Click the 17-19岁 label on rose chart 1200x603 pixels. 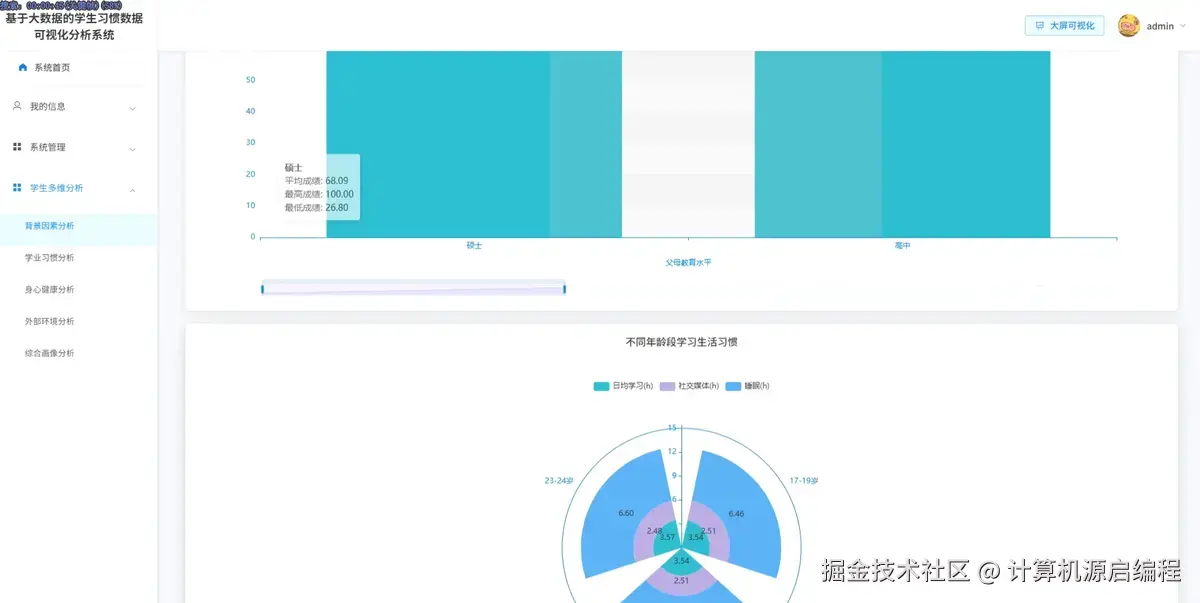pos(803,481)
